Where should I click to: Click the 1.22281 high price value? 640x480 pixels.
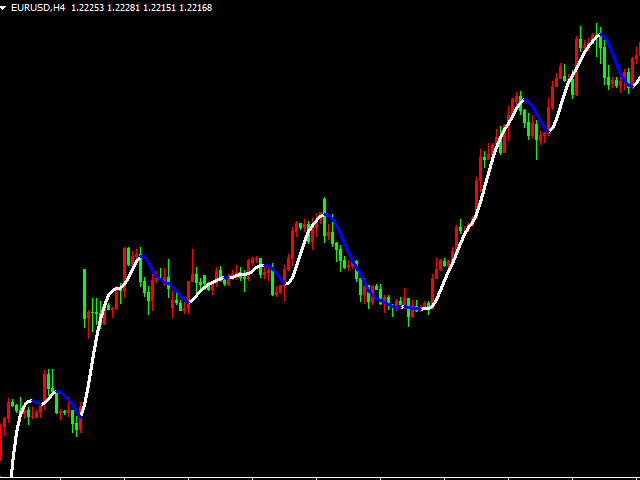click(124, 8)
